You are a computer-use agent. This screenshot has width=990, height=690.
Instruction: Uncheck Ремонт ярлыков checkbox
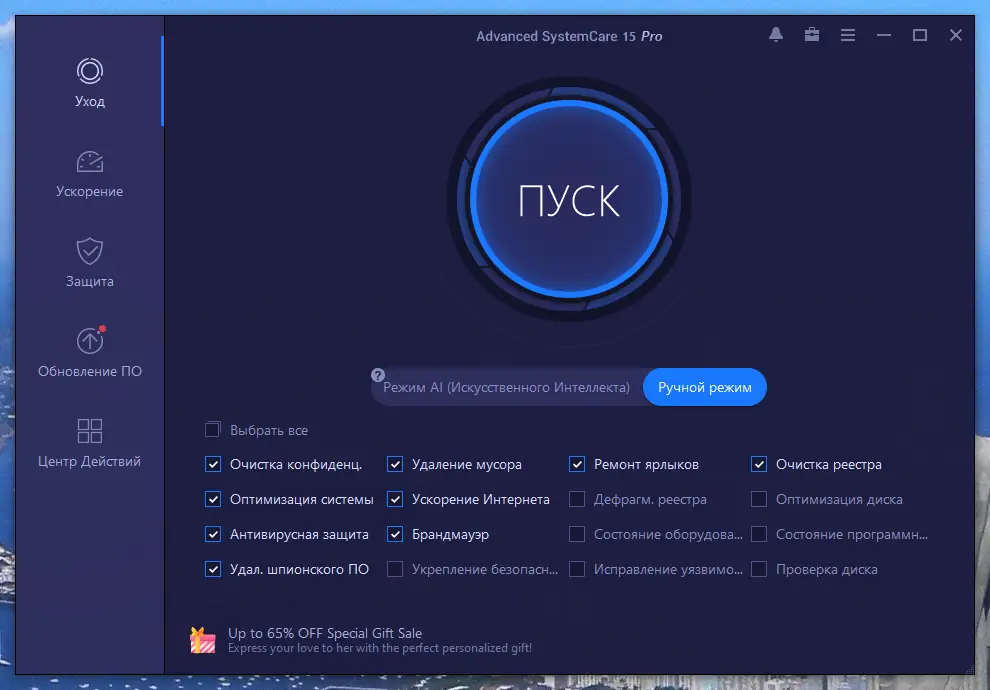tap(577, 465)
